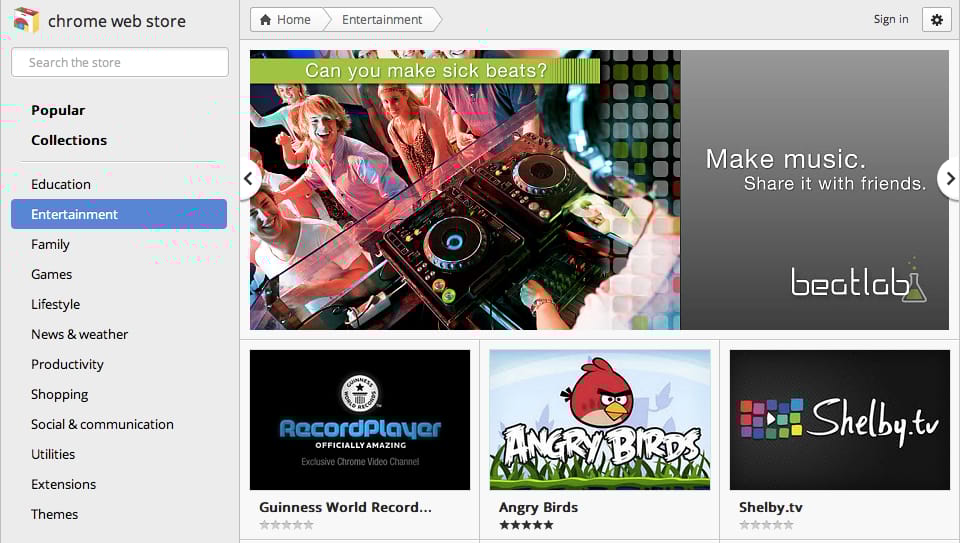Click Guinness World Records star rating
This screenshot has height=543, width=962.
coord(286,525)
